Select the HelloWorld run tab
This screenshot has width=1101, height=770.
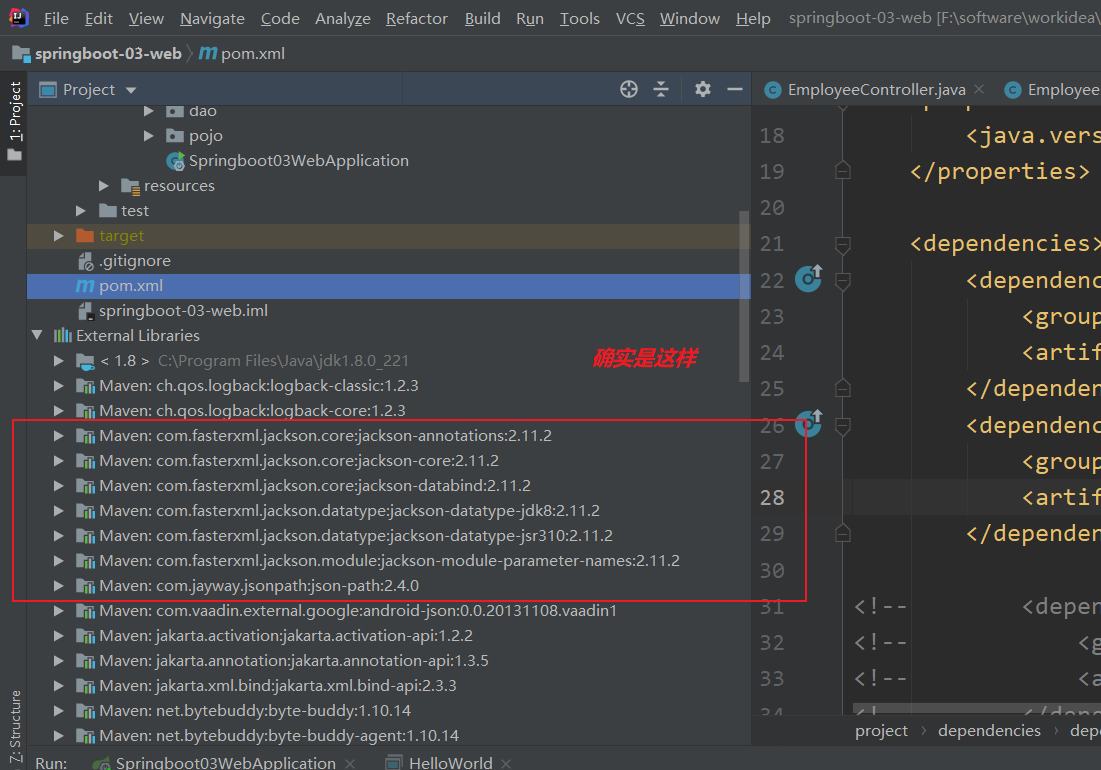point(451,762)
